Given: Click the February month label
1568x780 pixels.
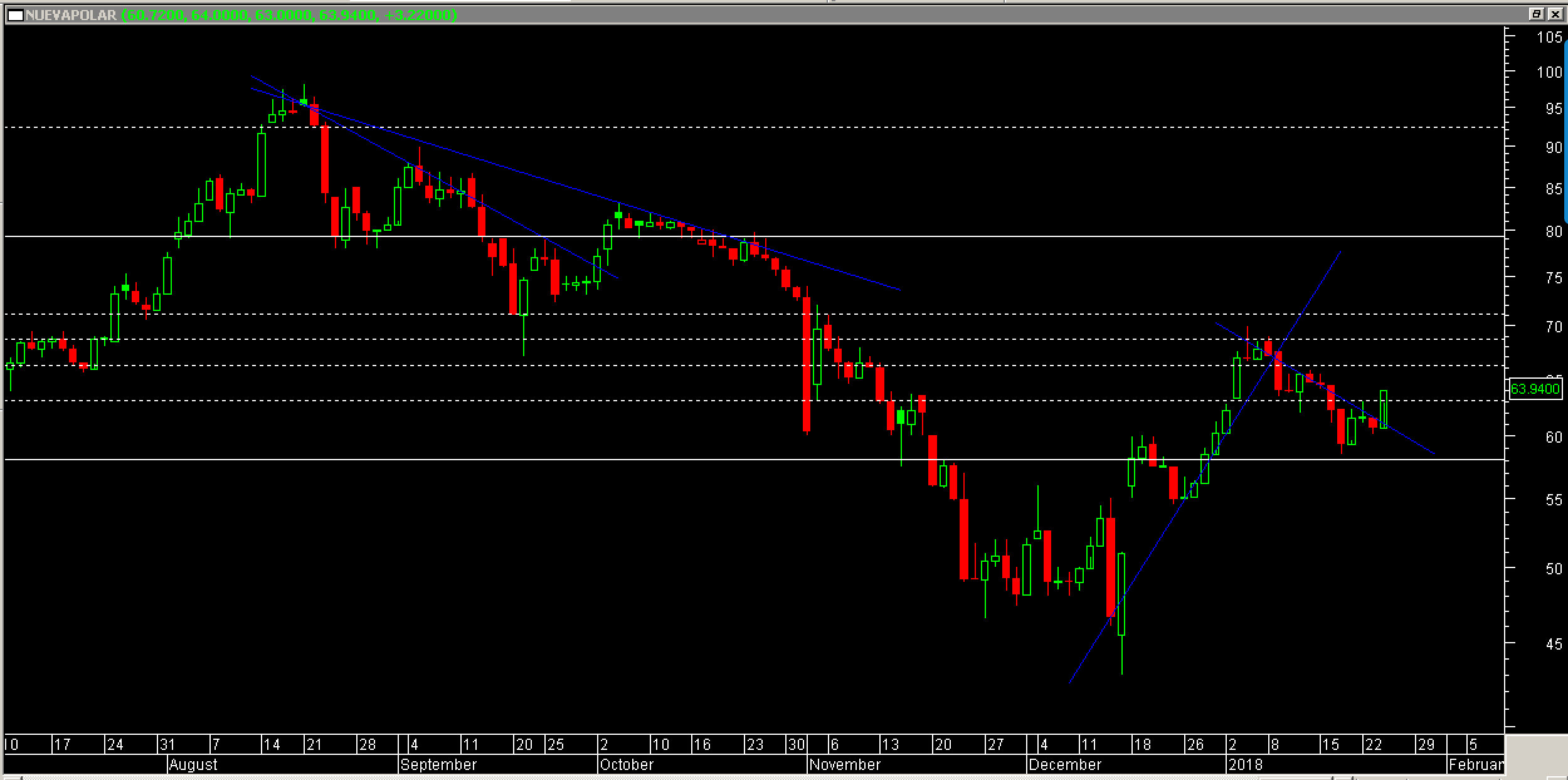Looking at the screenshot, I should 1476,764.
